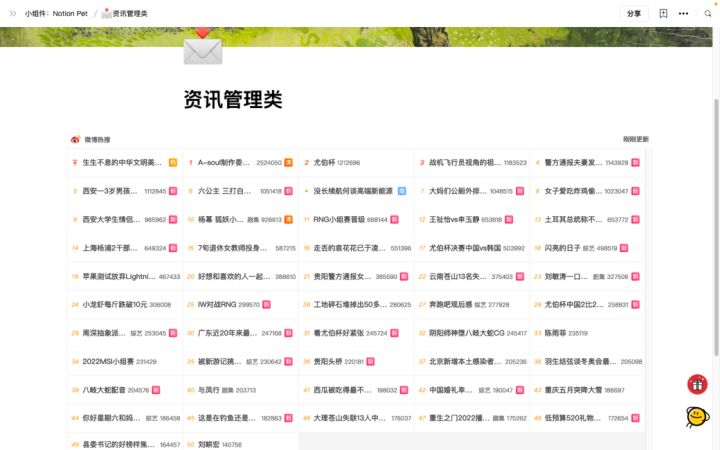Click orange badge beside 生生不息的中华文明美
Image resolution: width=720 pixels, height=450 pixels.
point(173,163)
